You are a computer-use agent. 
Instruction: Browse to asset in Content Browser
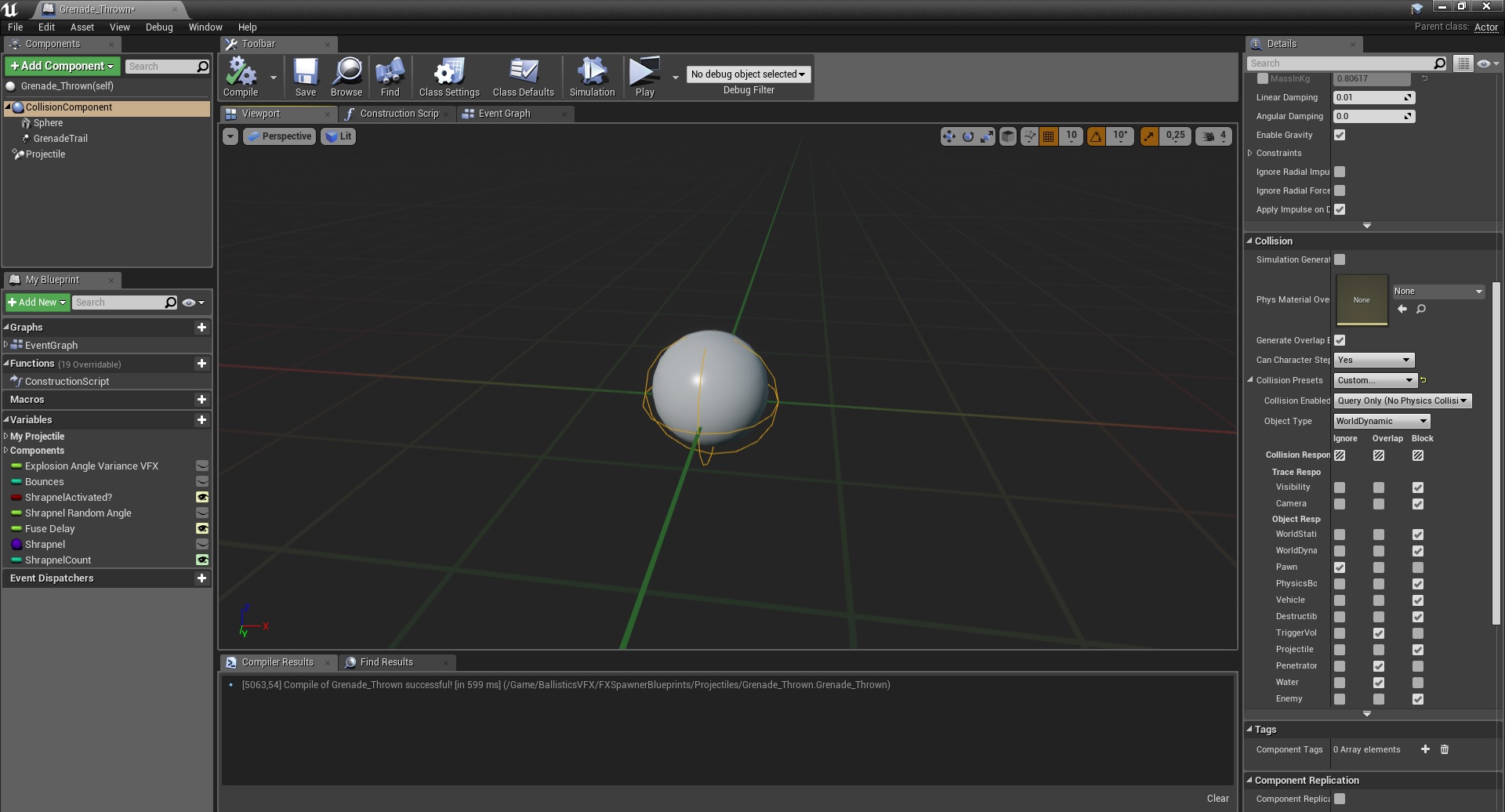pos(346,76)
